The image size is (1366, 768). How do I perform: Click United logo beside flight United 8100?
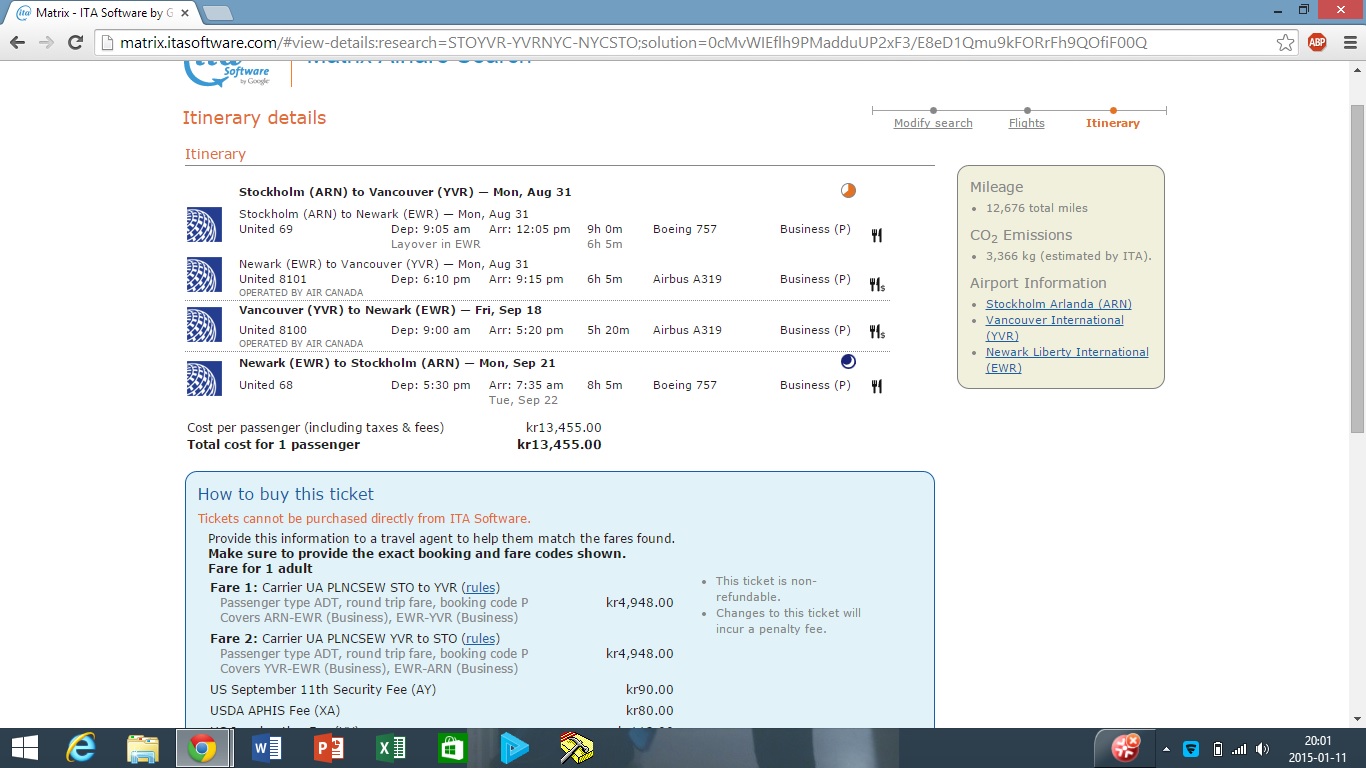(204, 324)
